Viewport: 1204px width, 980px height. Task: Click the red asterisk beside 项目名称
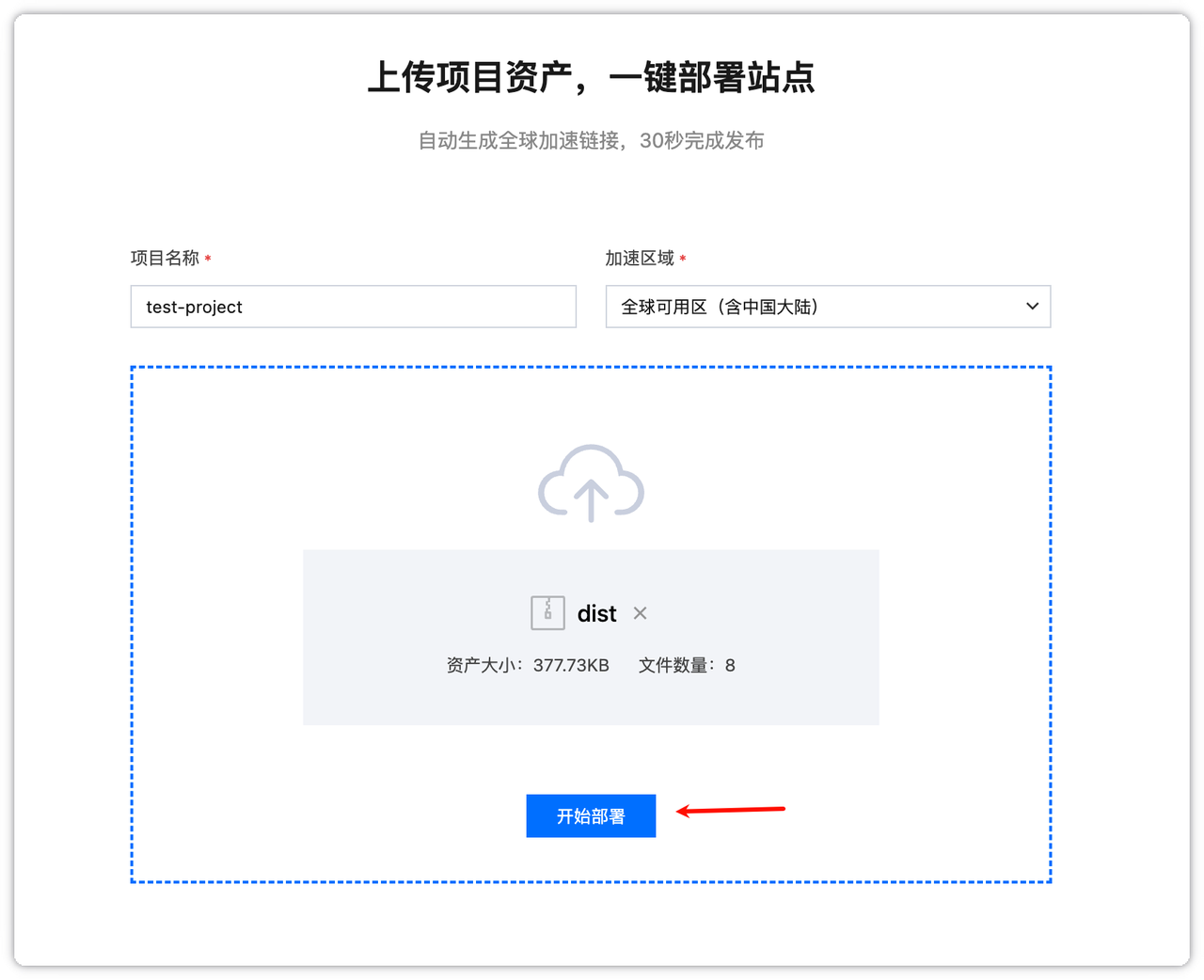[x=208, y=259]
